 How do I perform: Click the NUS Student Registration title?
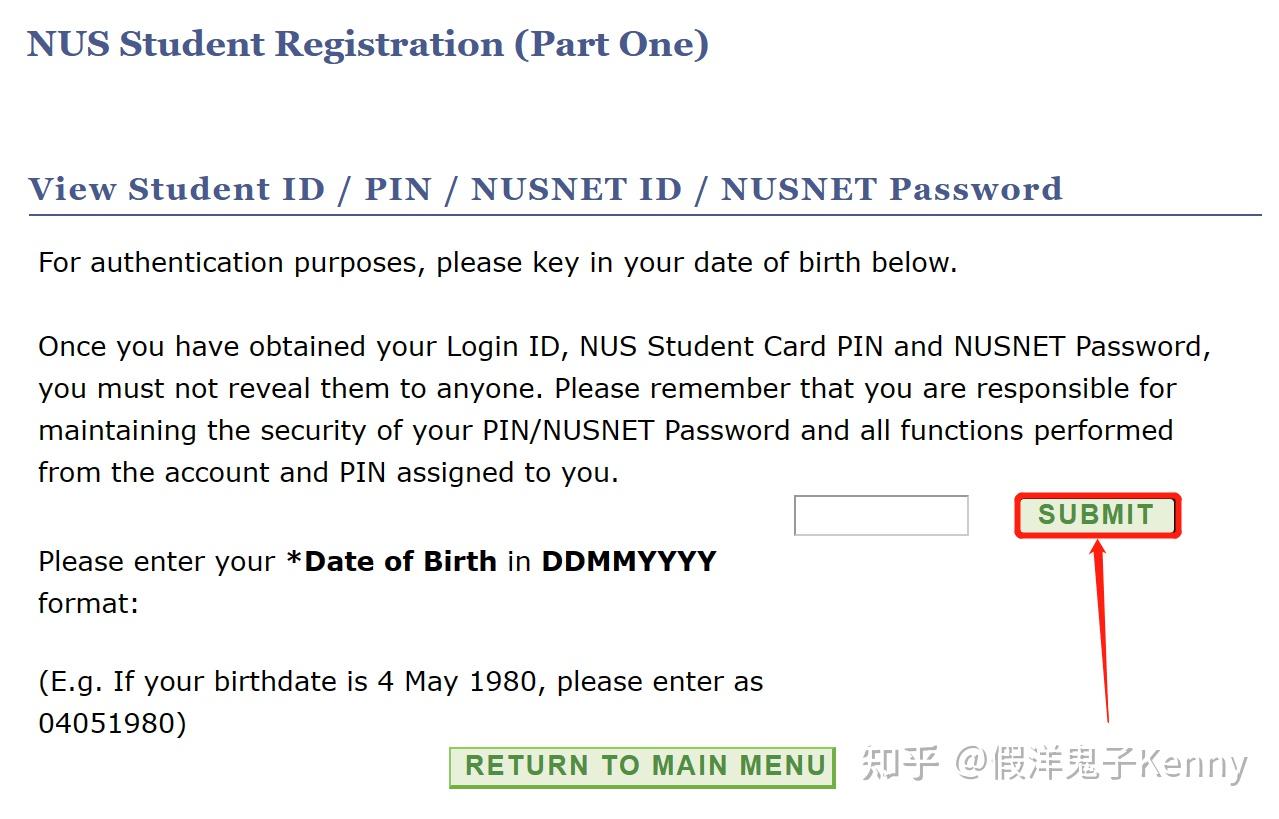[370, 43]
